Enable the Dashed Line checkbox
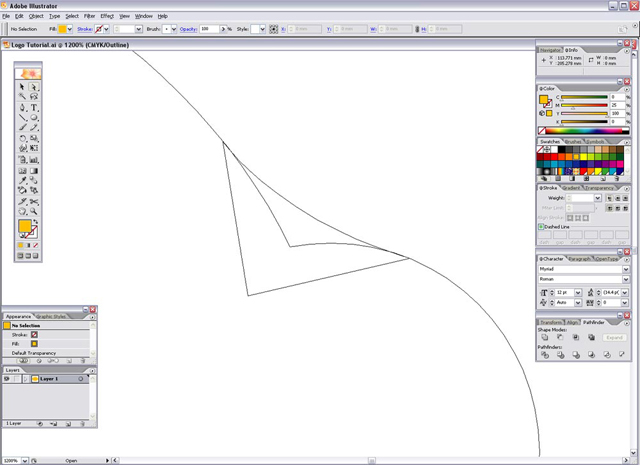This screenshot has height=465, width=640. 541,227
